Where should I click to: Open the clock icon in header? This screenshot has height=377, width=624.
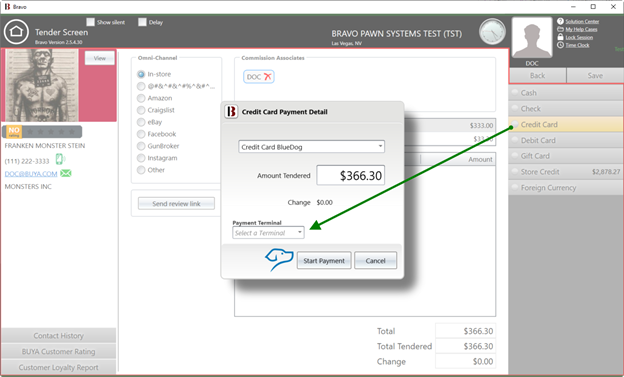(x=492, y=31)
